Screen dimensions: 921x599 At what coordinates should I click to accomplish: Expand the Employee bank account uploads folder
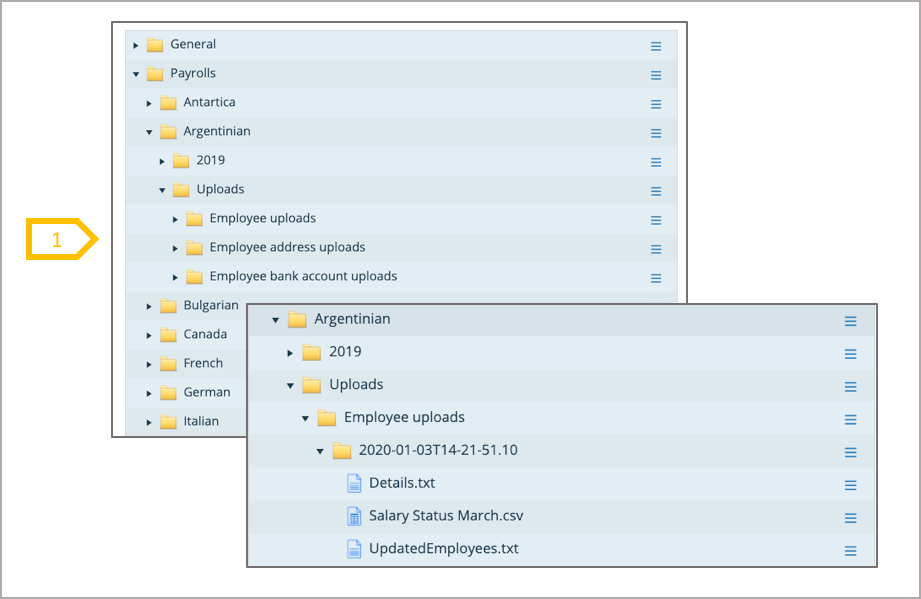click(175, 277)
